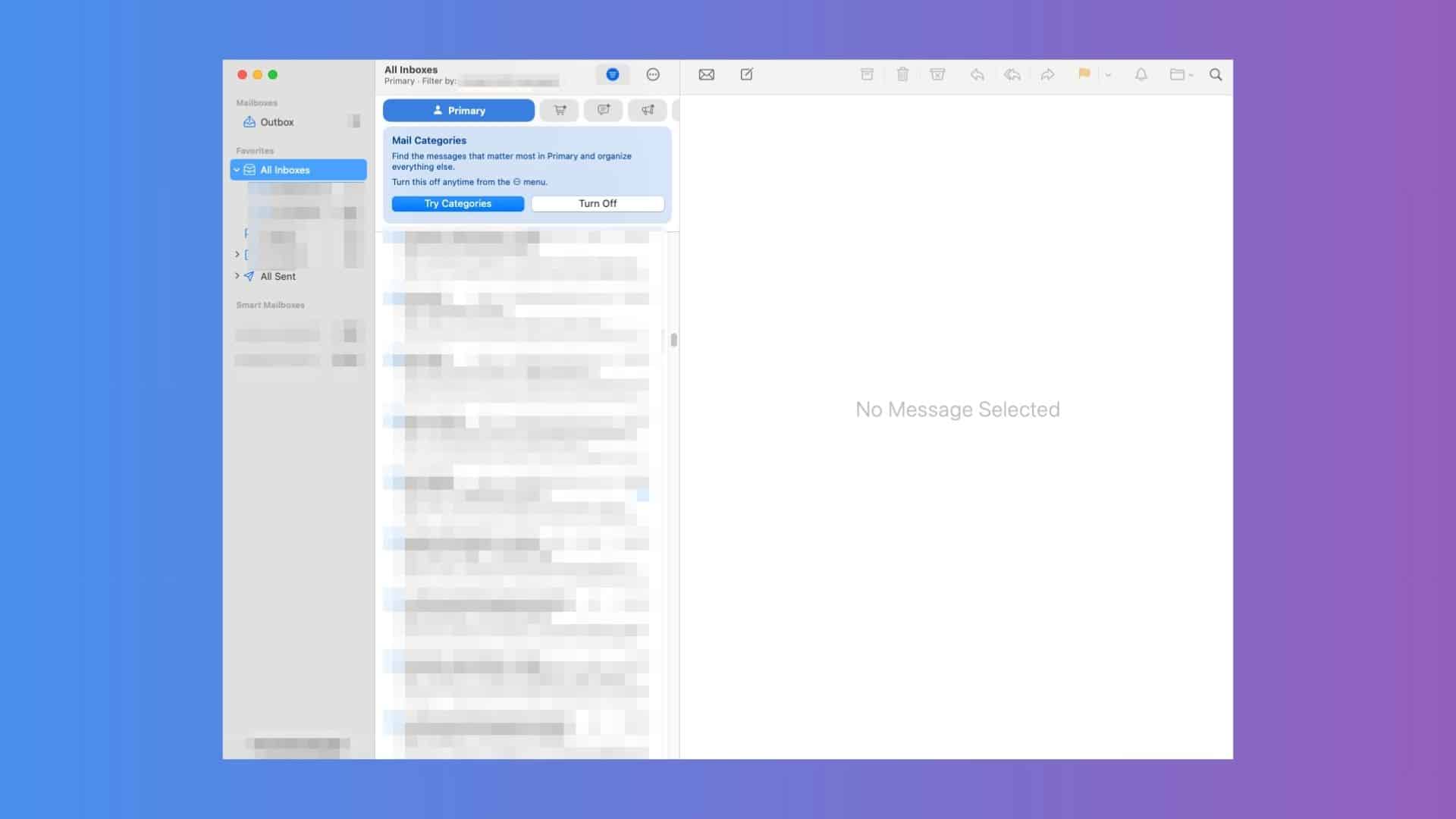This screenshot has width=1456, height=819.
Task: Click the Archive toolbar icon
Action: (867, 74)
